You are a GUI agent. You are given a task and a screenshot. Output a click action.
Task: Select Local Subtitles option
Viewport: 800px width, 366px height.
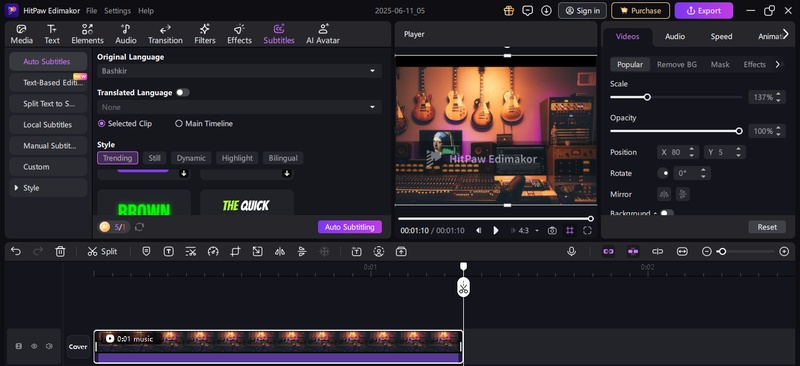(48, 125)
